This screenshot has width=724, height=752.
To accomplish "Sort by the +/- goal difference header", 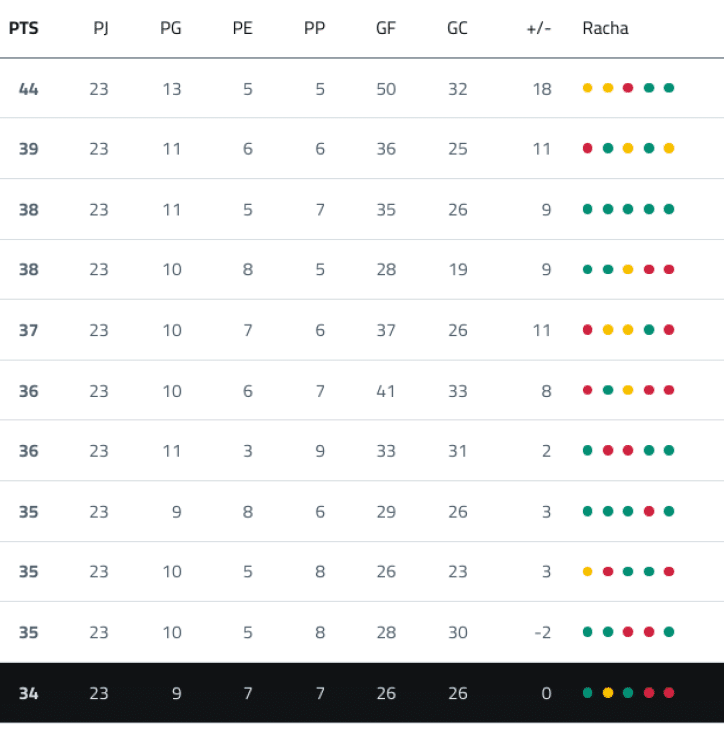I will (538, 28).
